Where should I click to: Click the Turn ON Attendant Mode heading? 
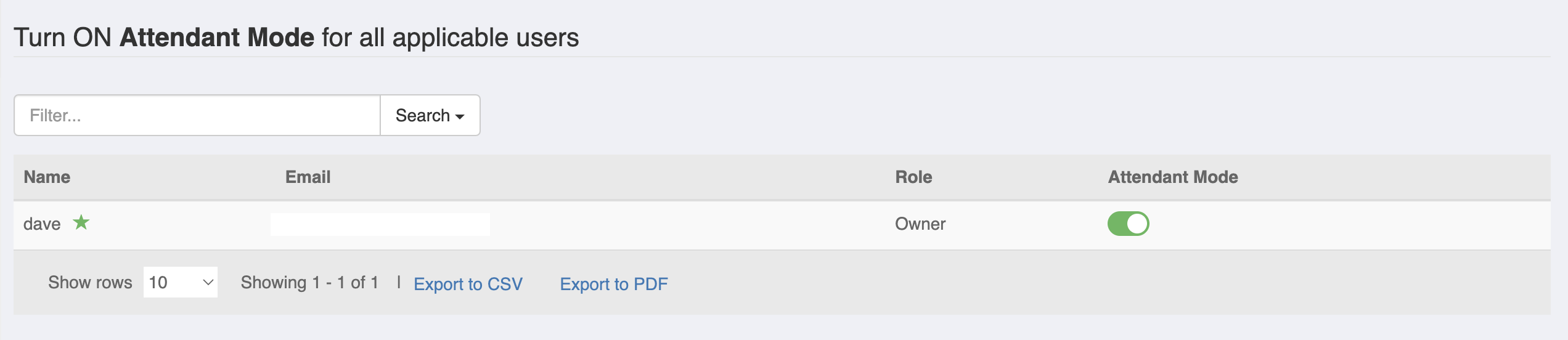tap(296, 38)
